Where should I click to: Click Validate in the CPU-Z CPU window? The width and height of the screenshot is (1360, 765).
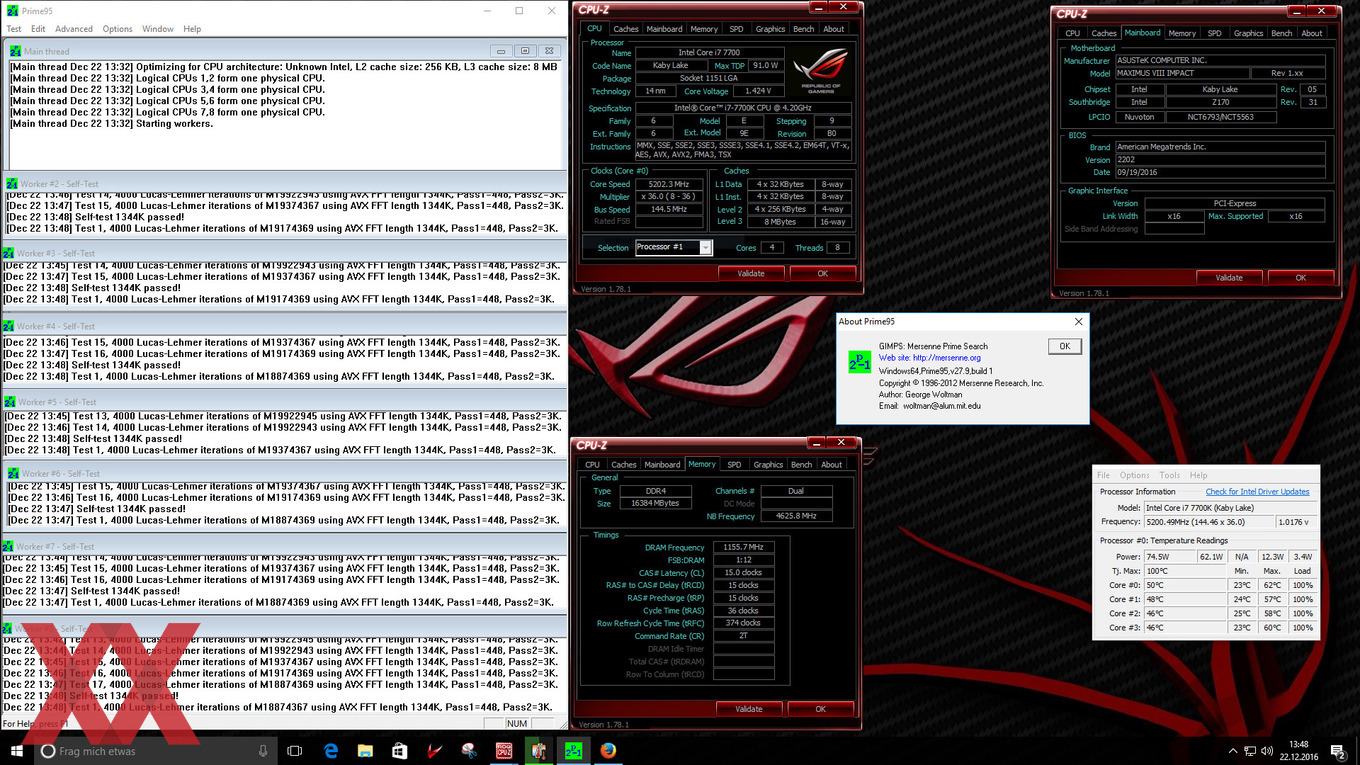(x=751, y=273)
